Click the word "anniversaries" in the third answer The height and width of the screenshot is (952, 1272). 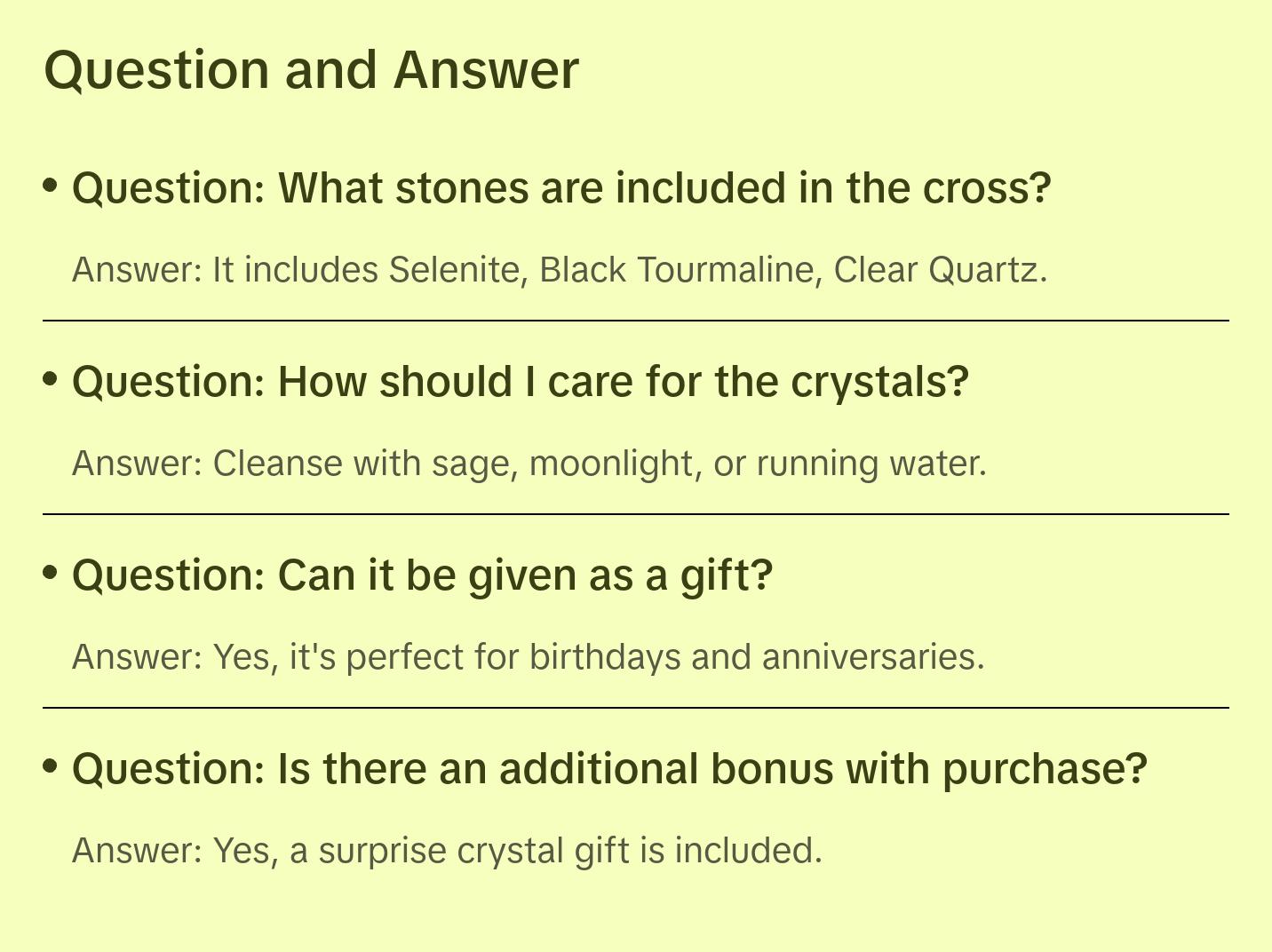coord(872,657)
